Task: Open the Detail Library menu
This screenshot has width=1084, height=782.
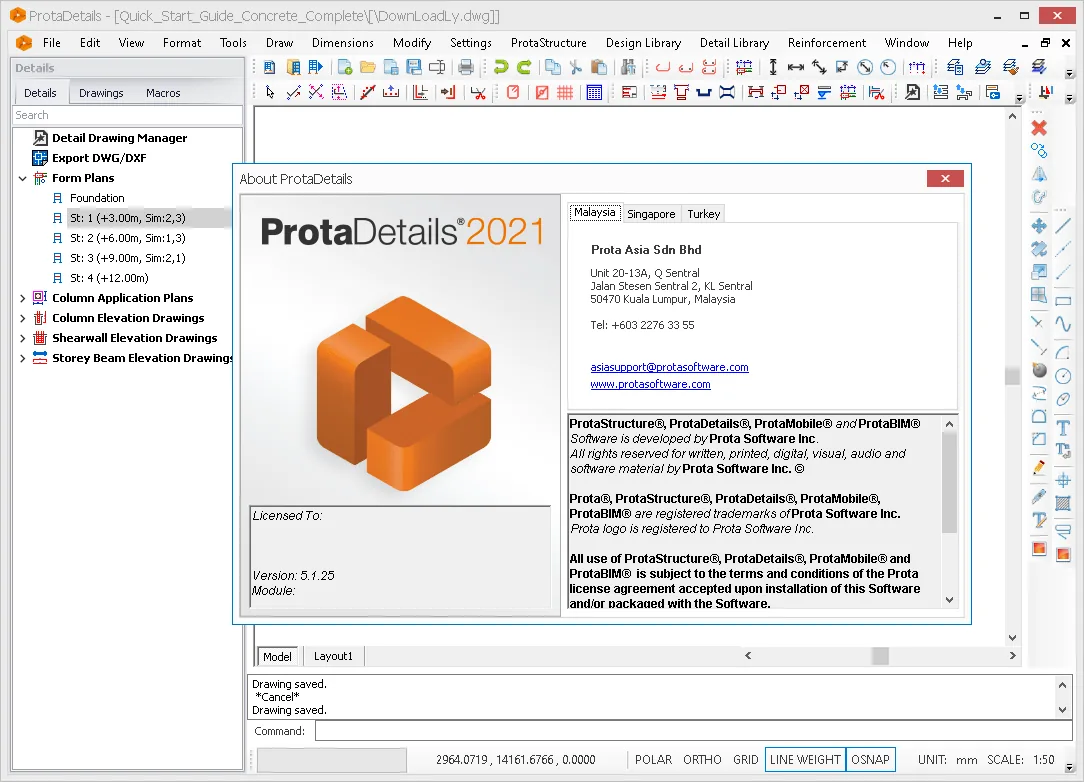Action: 734,43
